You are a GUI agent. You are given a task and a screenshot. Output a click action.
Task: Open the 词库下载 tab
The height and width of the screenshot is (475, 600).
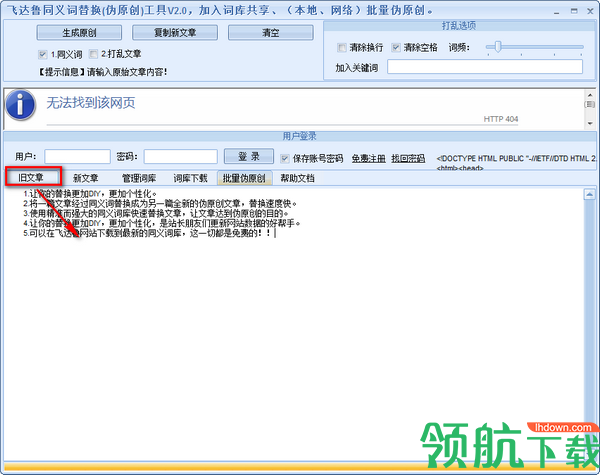(x=190, y=178)
